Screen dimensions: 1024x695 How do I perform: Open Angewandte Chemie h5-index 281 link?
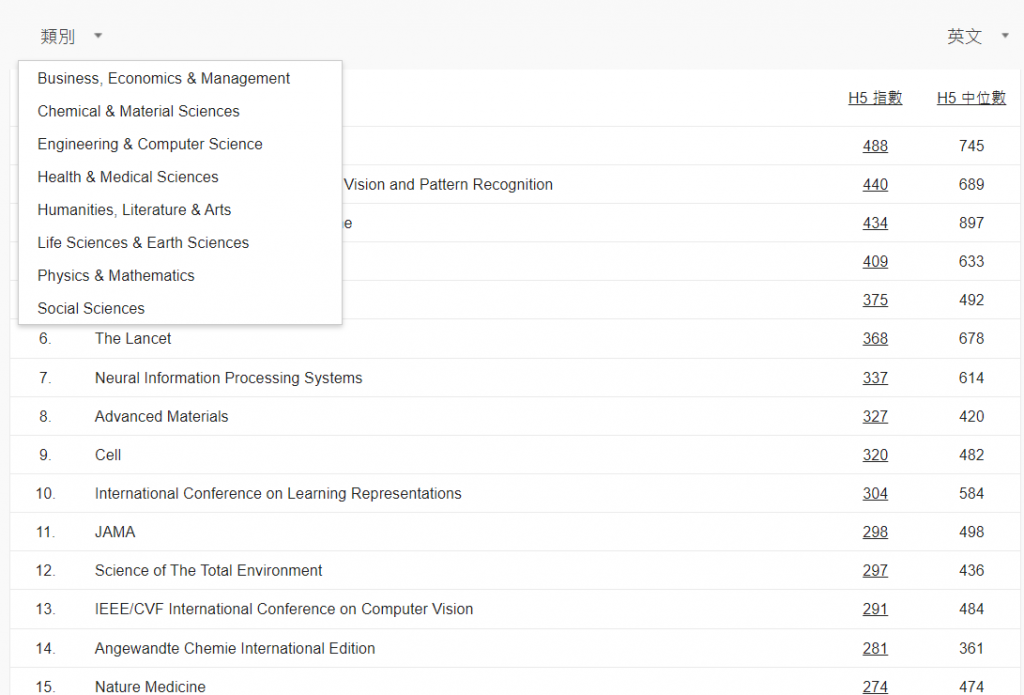[875, 648]
